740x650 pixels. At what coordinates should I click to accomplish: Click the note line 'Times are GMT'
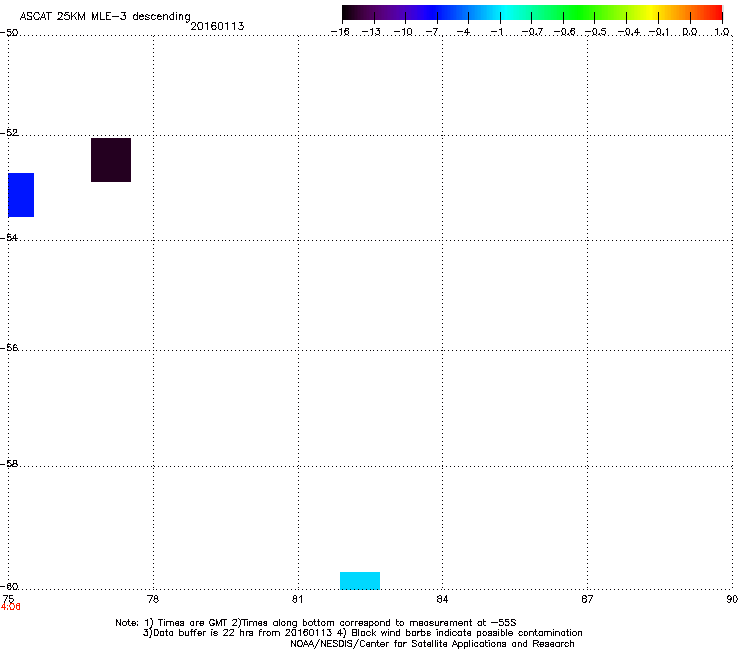tap(193, 623)
